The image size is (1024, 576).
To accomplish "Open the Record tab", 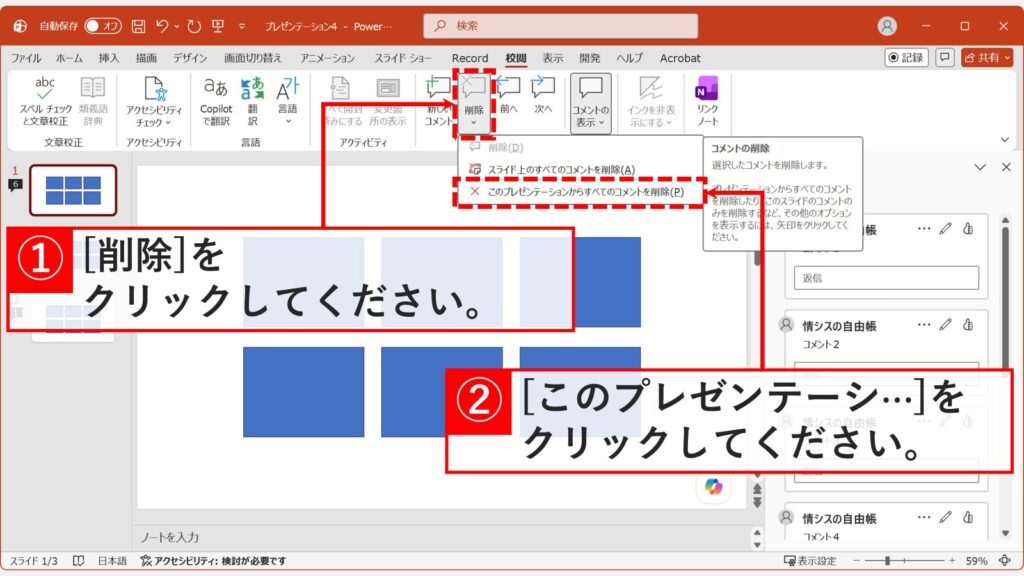I will [x=470, y=58].
